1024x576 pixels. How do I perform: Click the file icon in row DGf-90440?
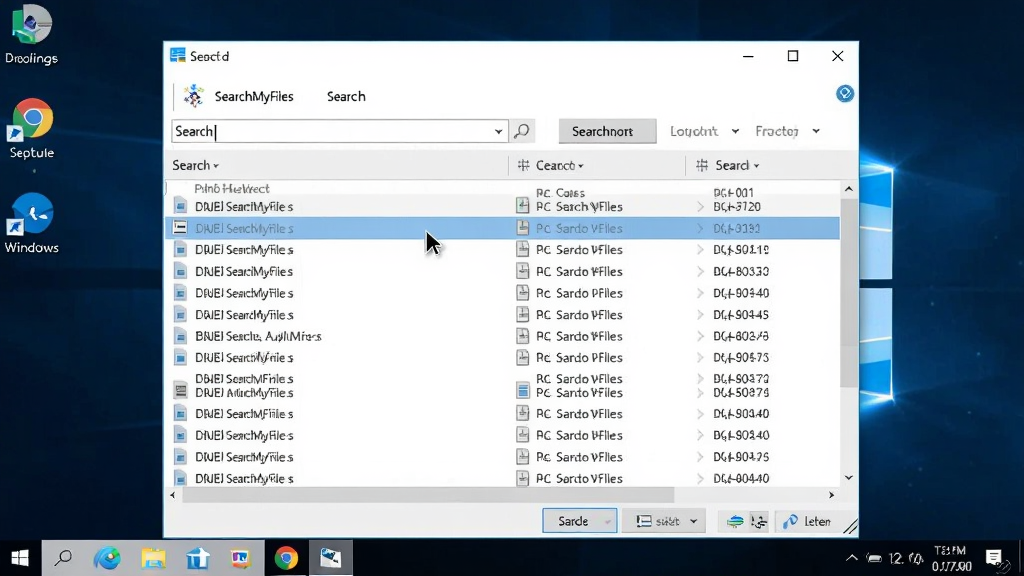pos(181,293)
